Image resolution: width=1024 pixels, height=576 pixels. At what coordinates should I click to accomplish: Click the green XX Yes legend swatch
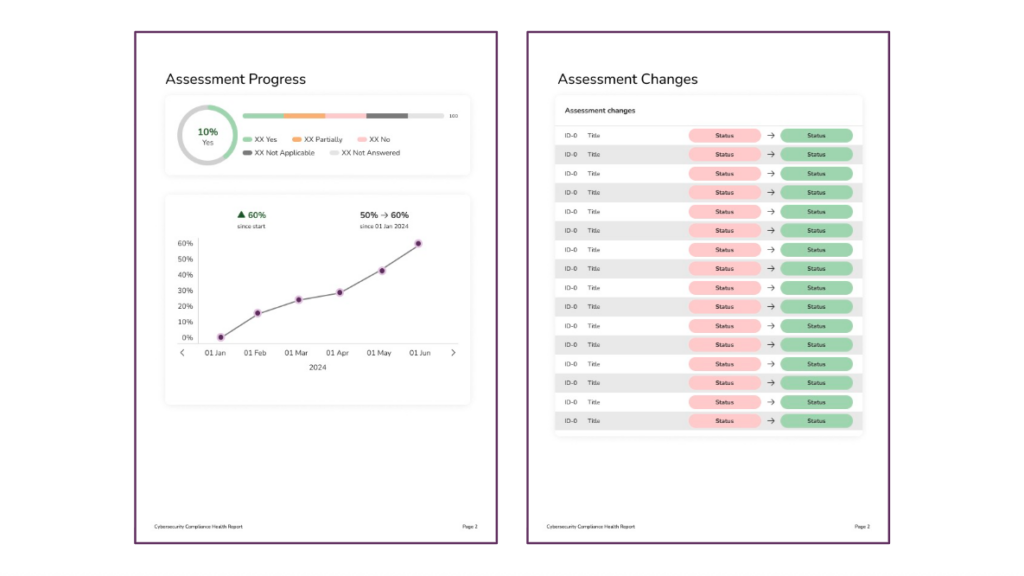pyautogui.click(x=247, y=140)
